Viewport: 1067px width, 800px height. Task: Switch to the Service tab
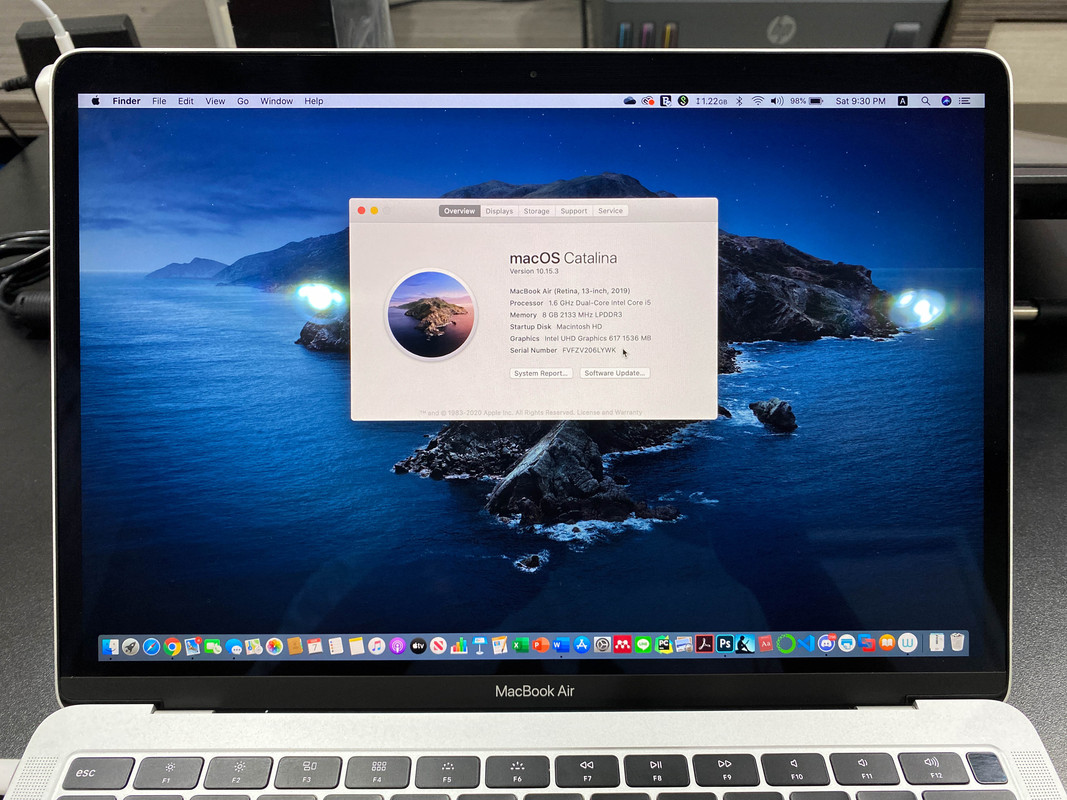(610, 211)
